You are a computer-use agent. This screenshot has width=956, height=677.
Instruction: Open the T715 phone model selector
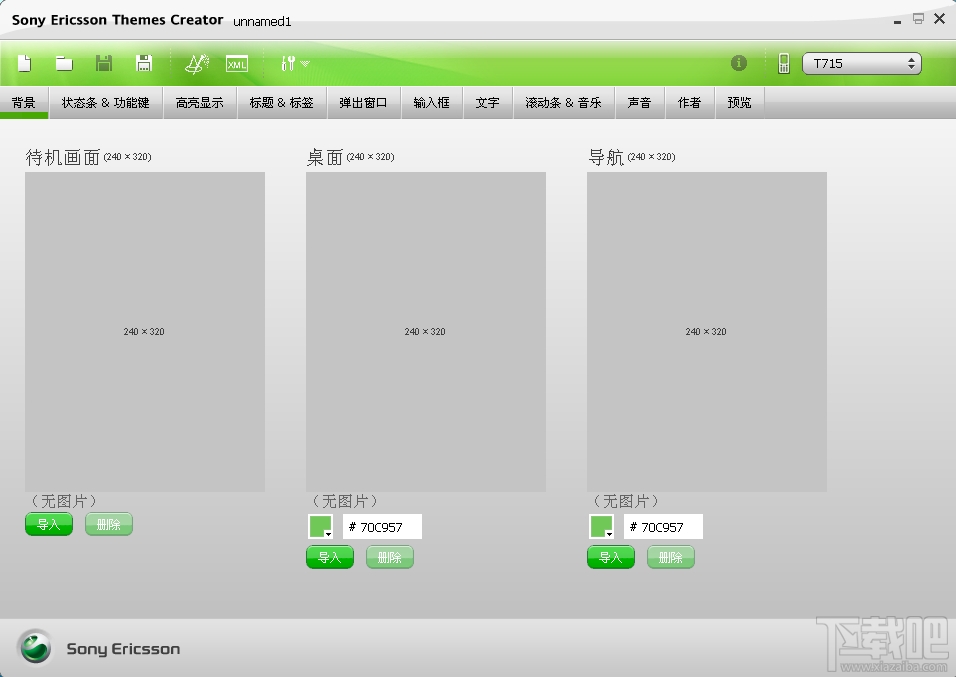(861, 63)
